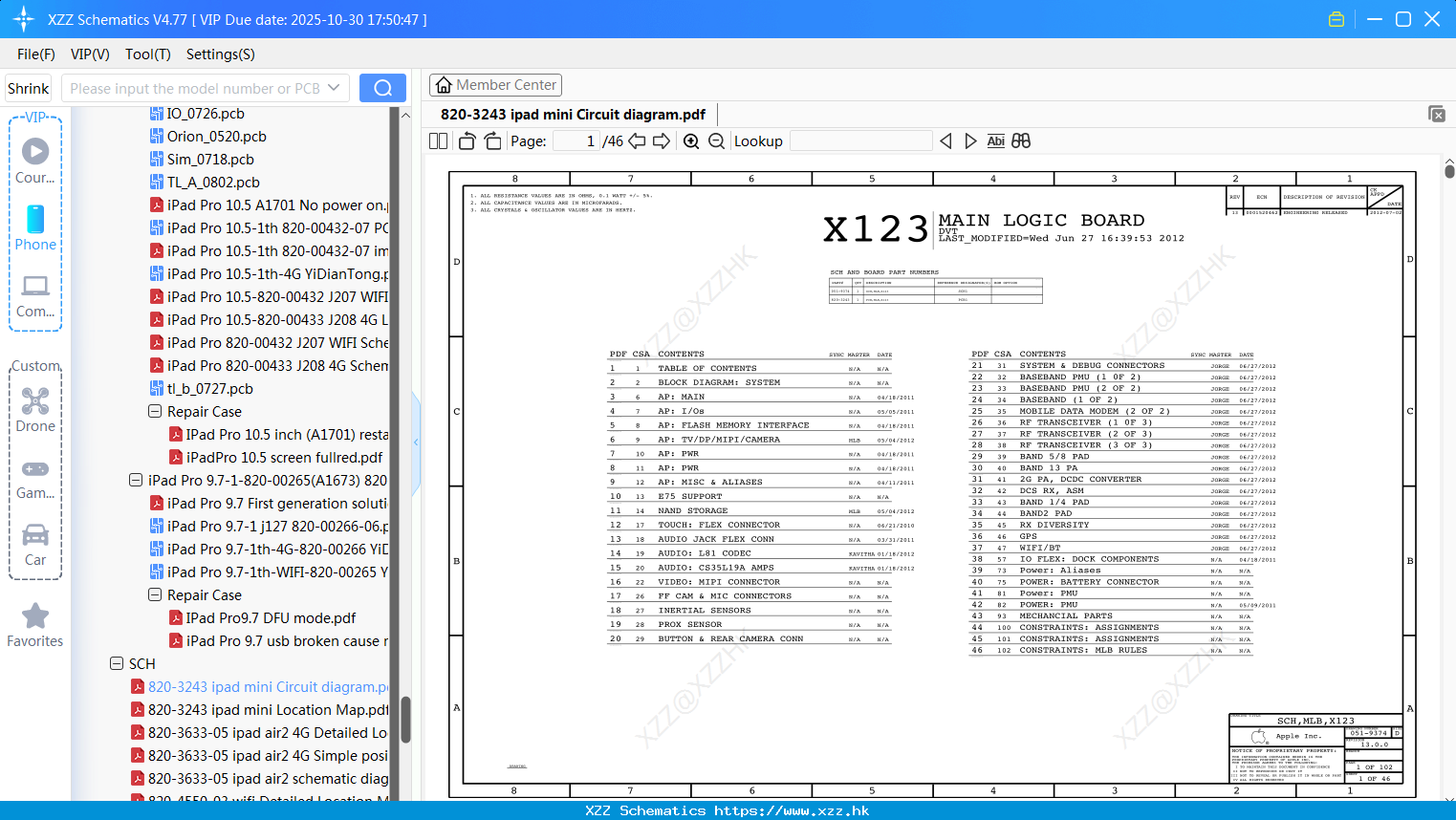Open the Game console category
Image resolution: width=1456 pixels, height=820 pixels.
click(x=35, y=479)
